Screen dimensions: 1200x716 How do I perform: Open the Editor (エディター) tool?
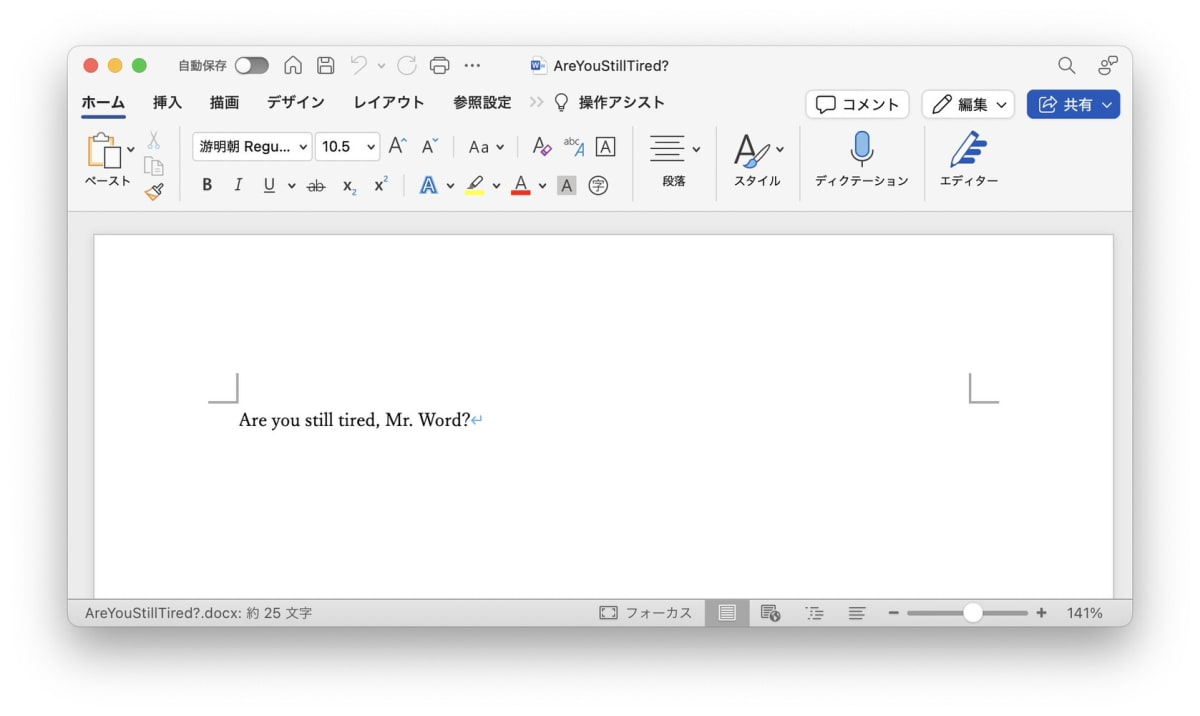(x=968, y=159)
